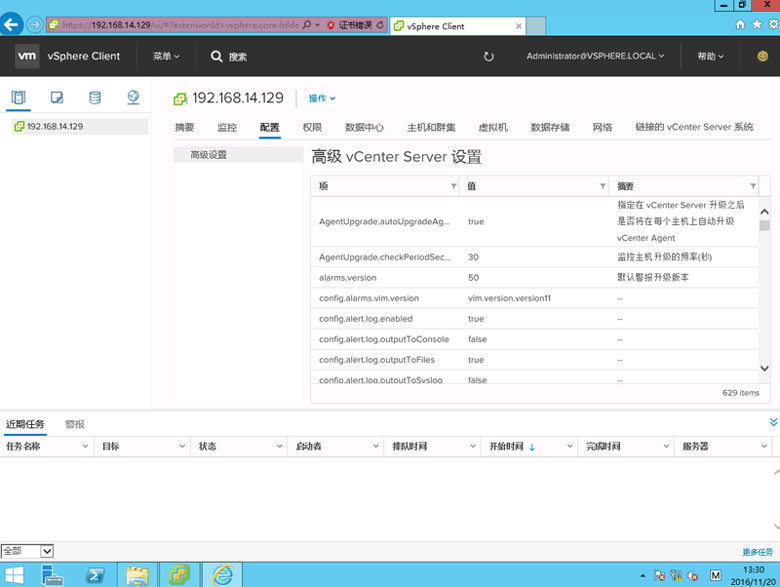
Task: Click Windows Start button
Action: coord(14,576)
